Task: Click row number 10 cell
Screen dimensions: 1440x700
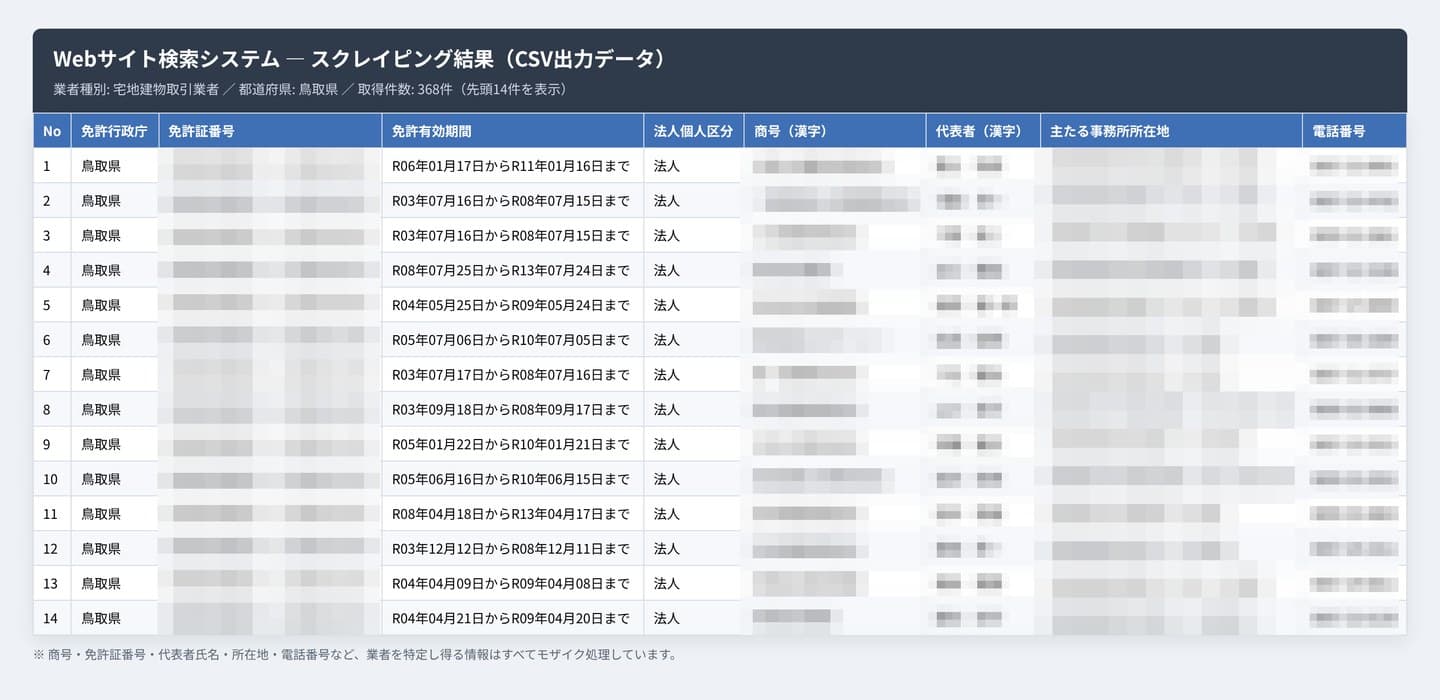Action: 52,479
